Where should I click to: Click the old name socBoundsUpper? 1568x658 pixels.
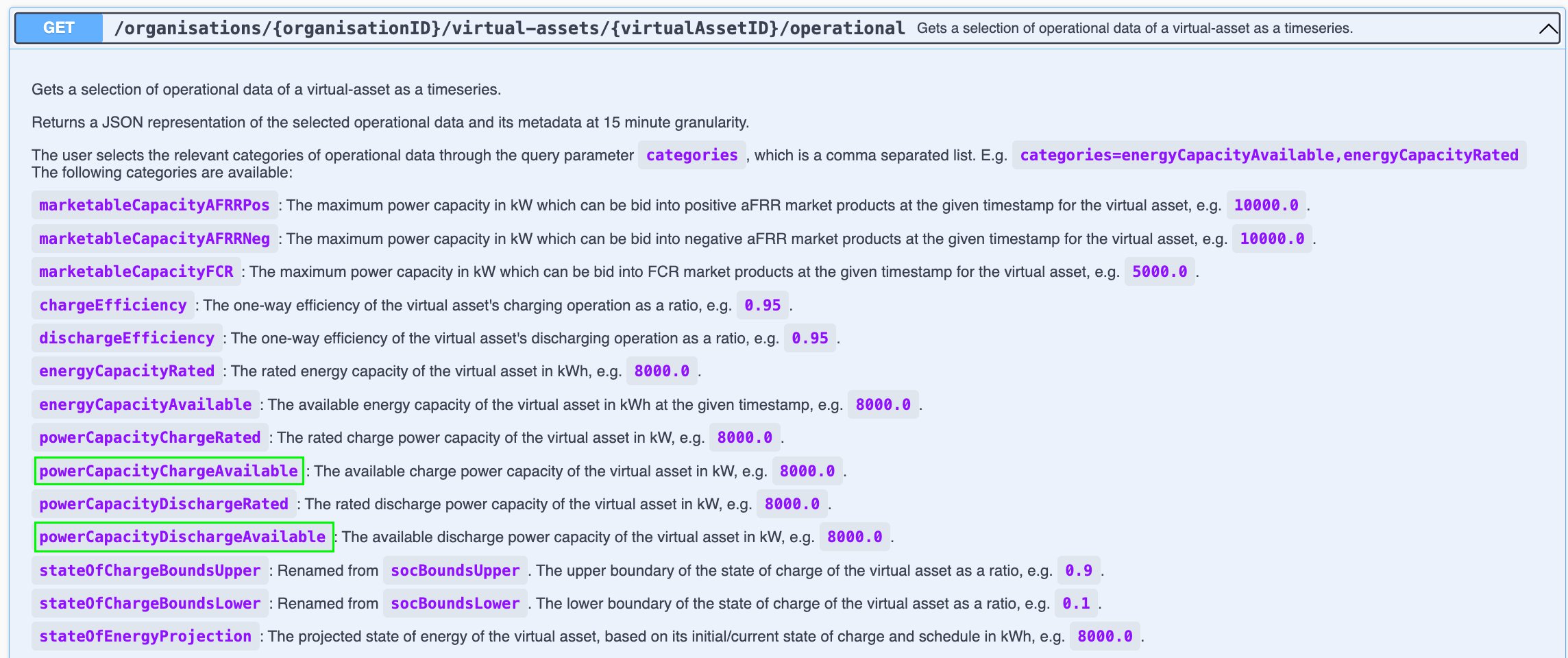[x=455, y=570]
